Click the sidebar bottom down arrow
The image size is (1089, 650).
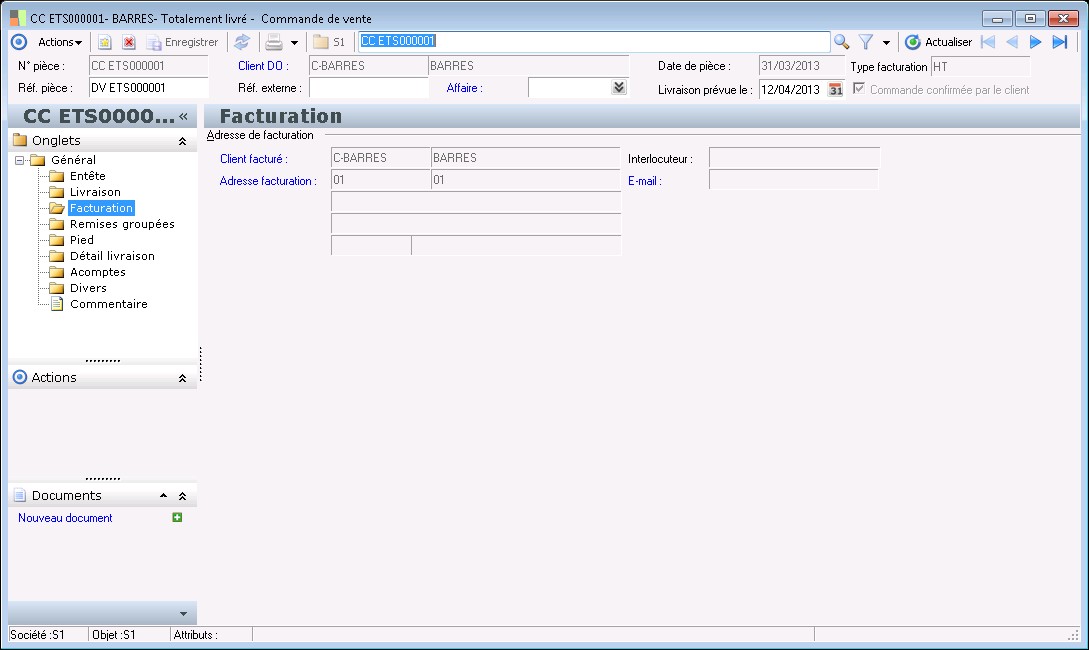pos(183,614)
